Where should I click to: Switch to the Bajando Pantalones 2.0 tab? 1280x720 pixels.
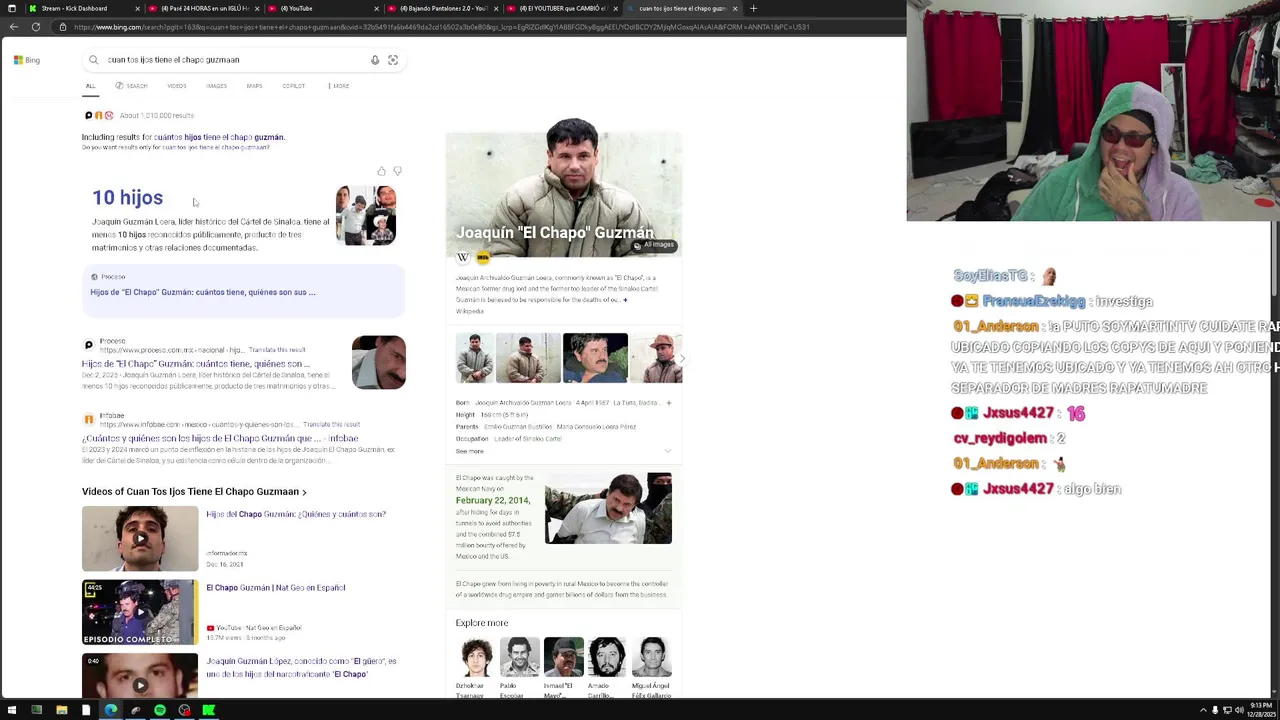pos(443,8)
